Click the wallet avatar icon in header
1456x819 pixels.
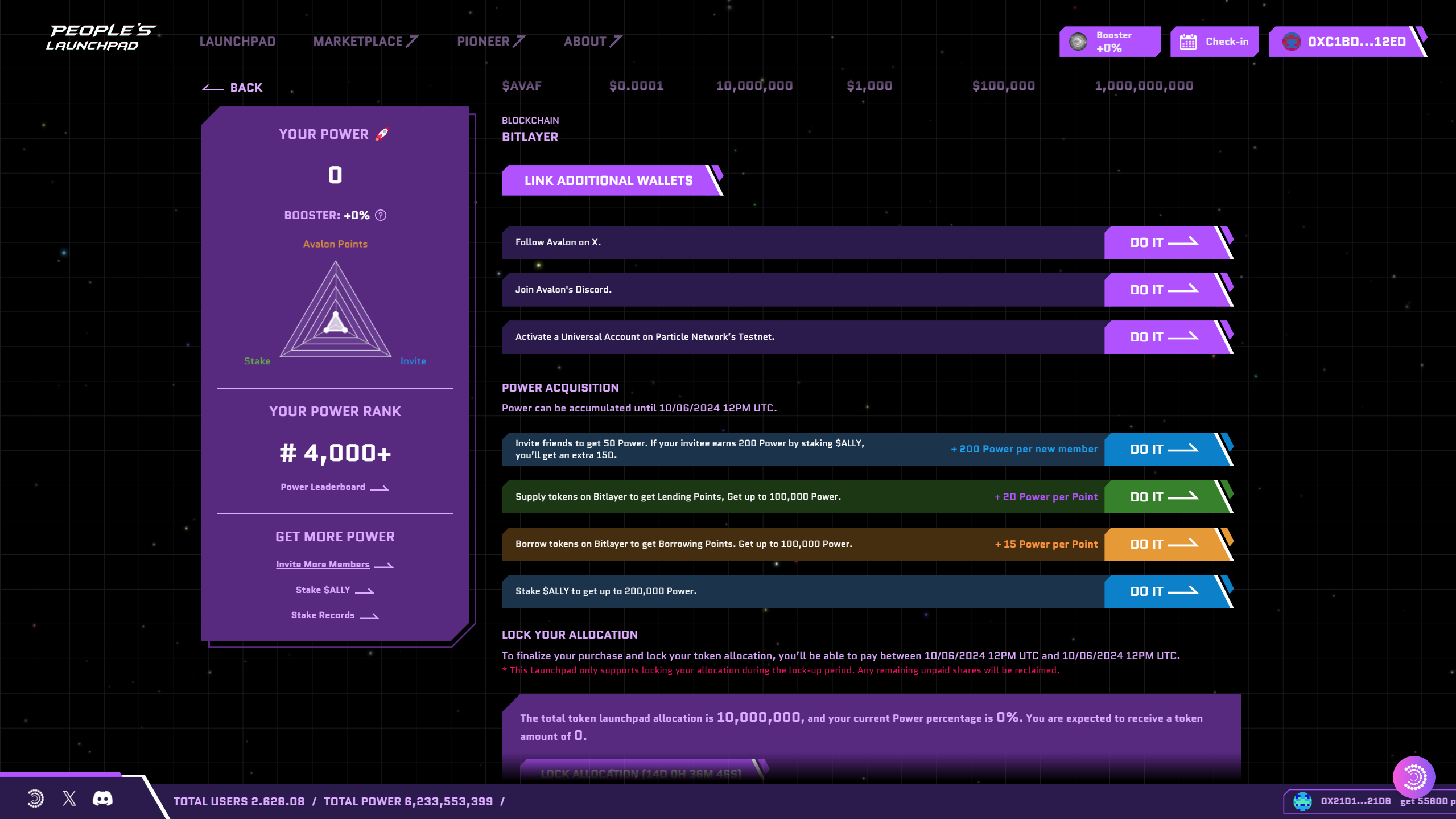(x=1292, y=42)
